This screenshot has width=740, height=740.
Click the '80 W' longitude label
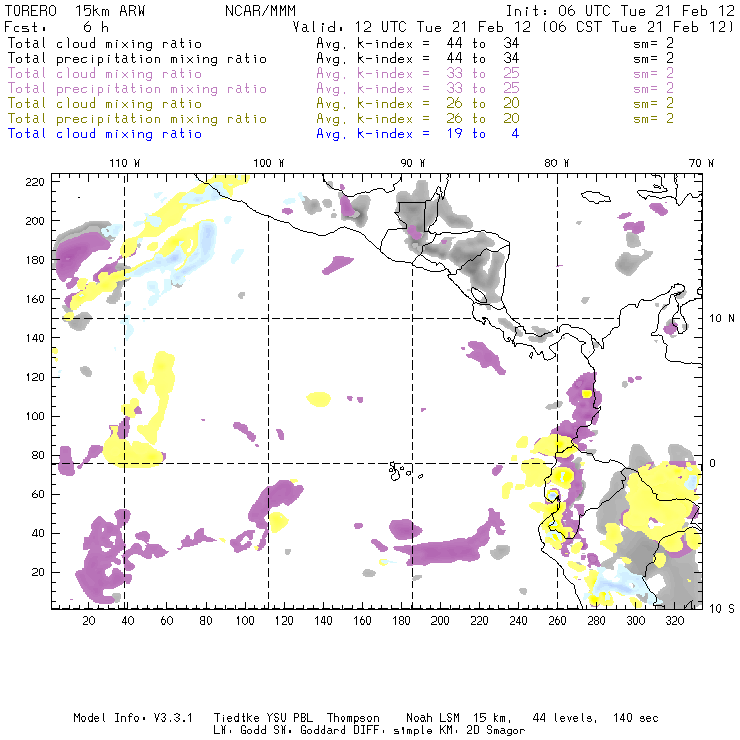tap(557, 163)
